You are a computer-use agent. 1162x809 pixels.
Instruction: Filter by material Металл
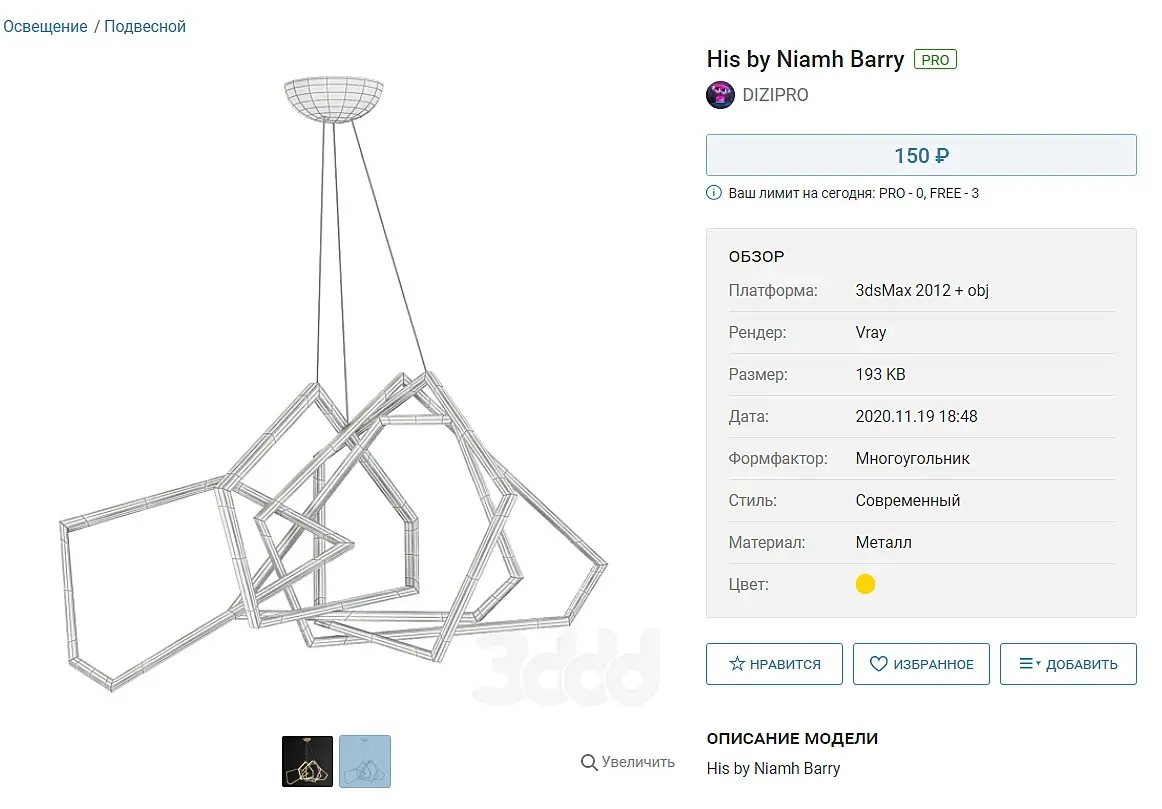(883, 543)
